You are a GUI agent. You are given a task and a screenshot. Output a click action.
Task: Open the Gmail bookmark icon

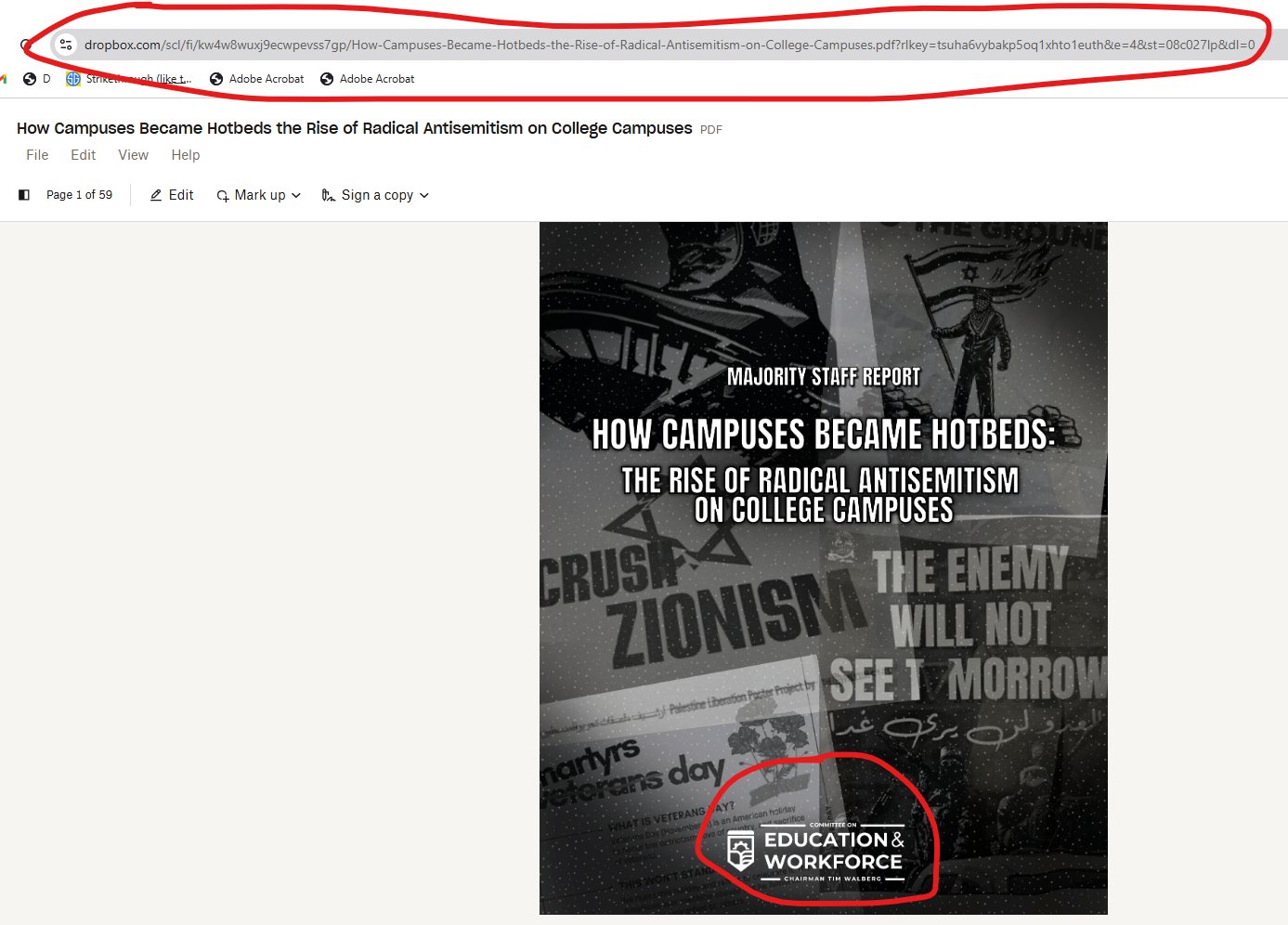click(4, 79)
